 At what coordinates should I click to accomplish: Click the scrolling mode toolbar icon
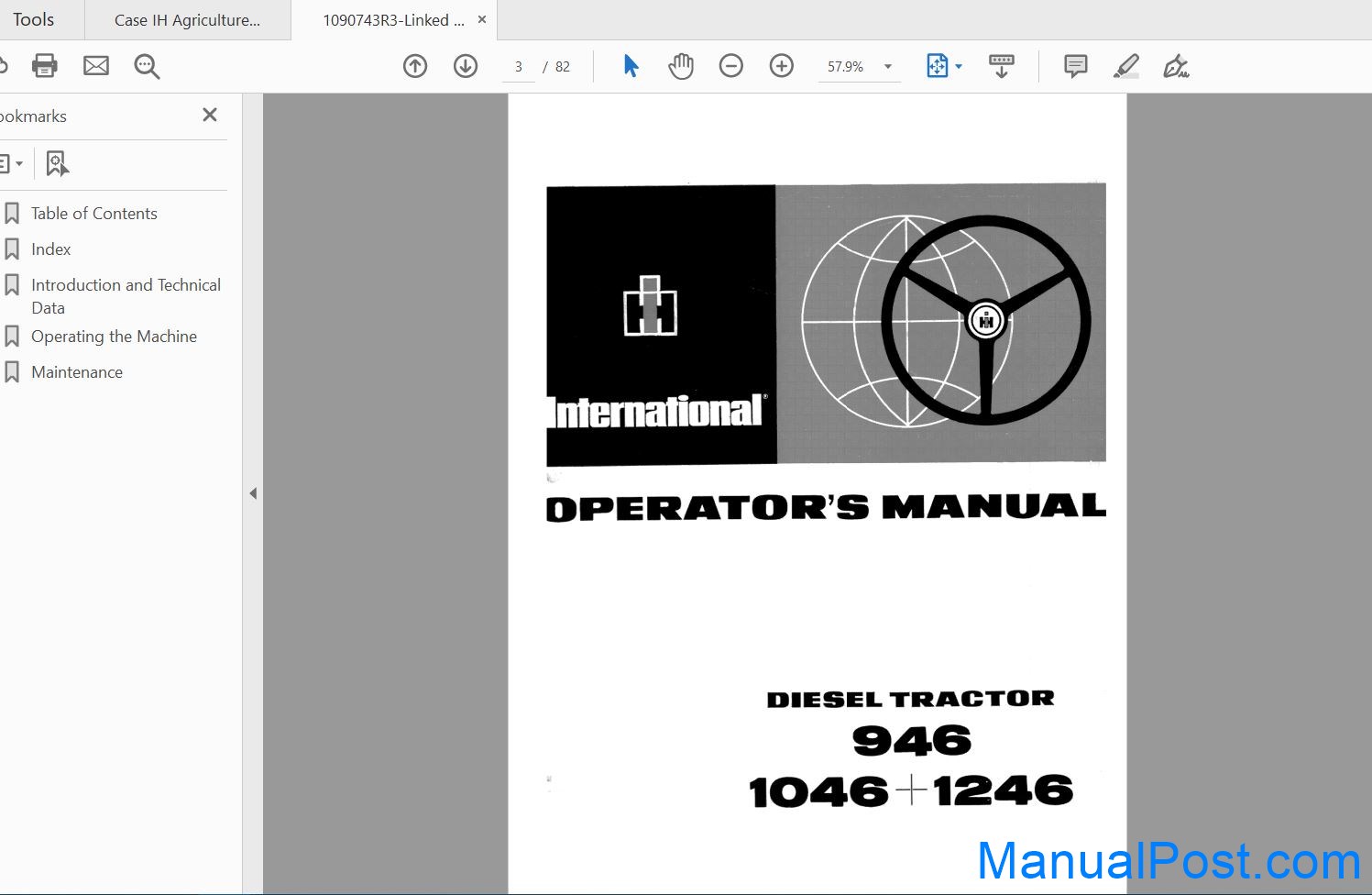[1002, 66]
